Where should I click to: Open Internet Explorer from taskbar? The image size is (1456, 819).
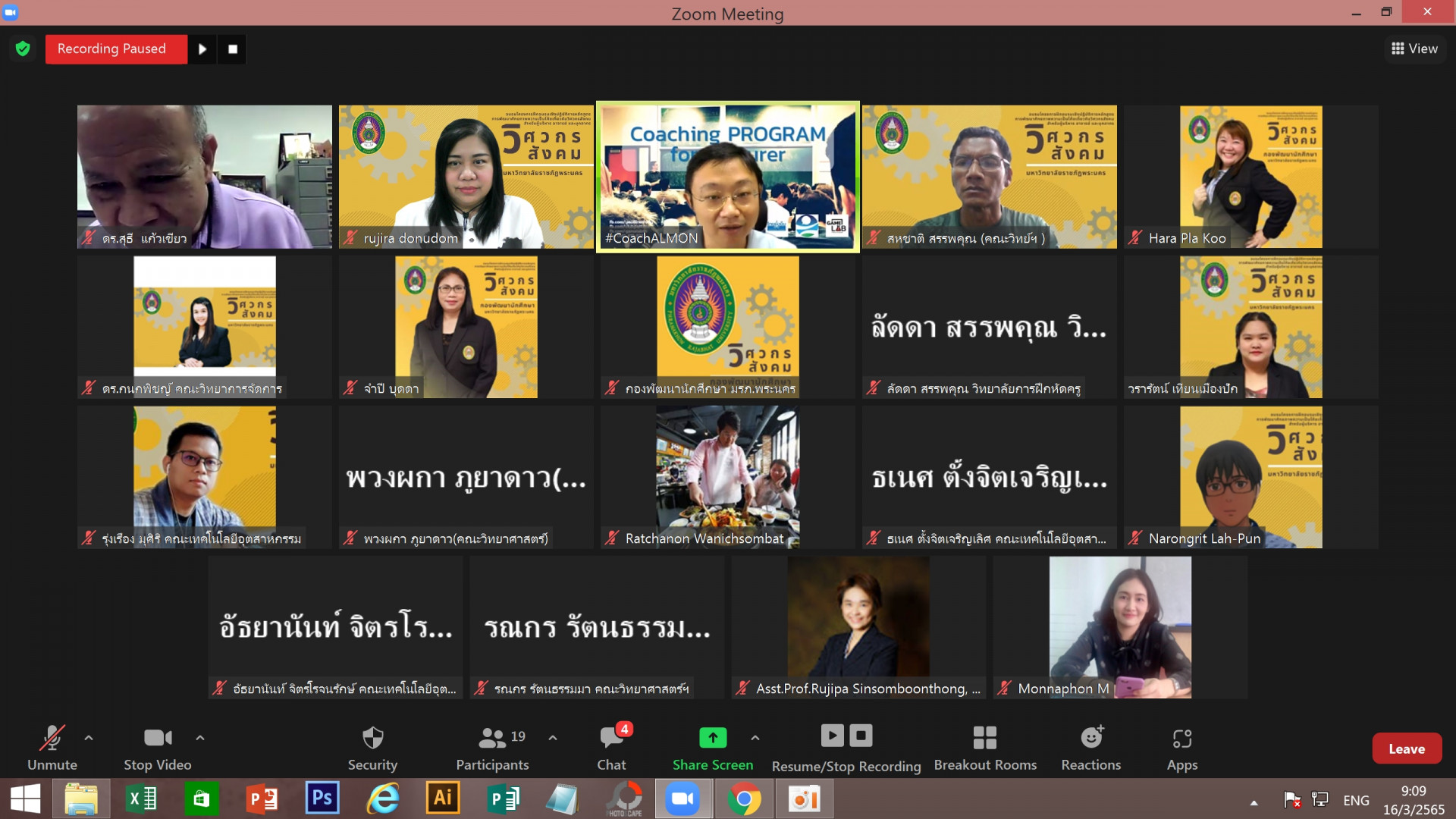coord(383,799)
